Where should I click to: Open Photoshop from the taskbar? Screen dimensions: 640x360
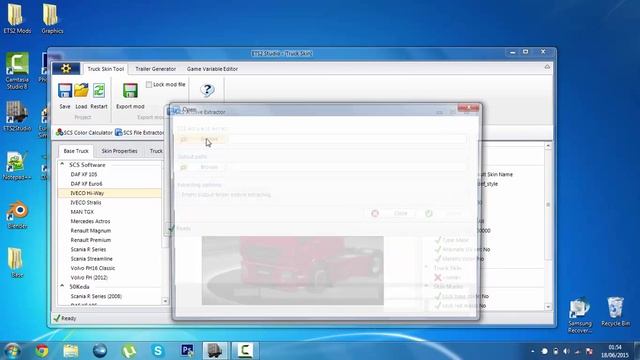[x=187, y=351]
